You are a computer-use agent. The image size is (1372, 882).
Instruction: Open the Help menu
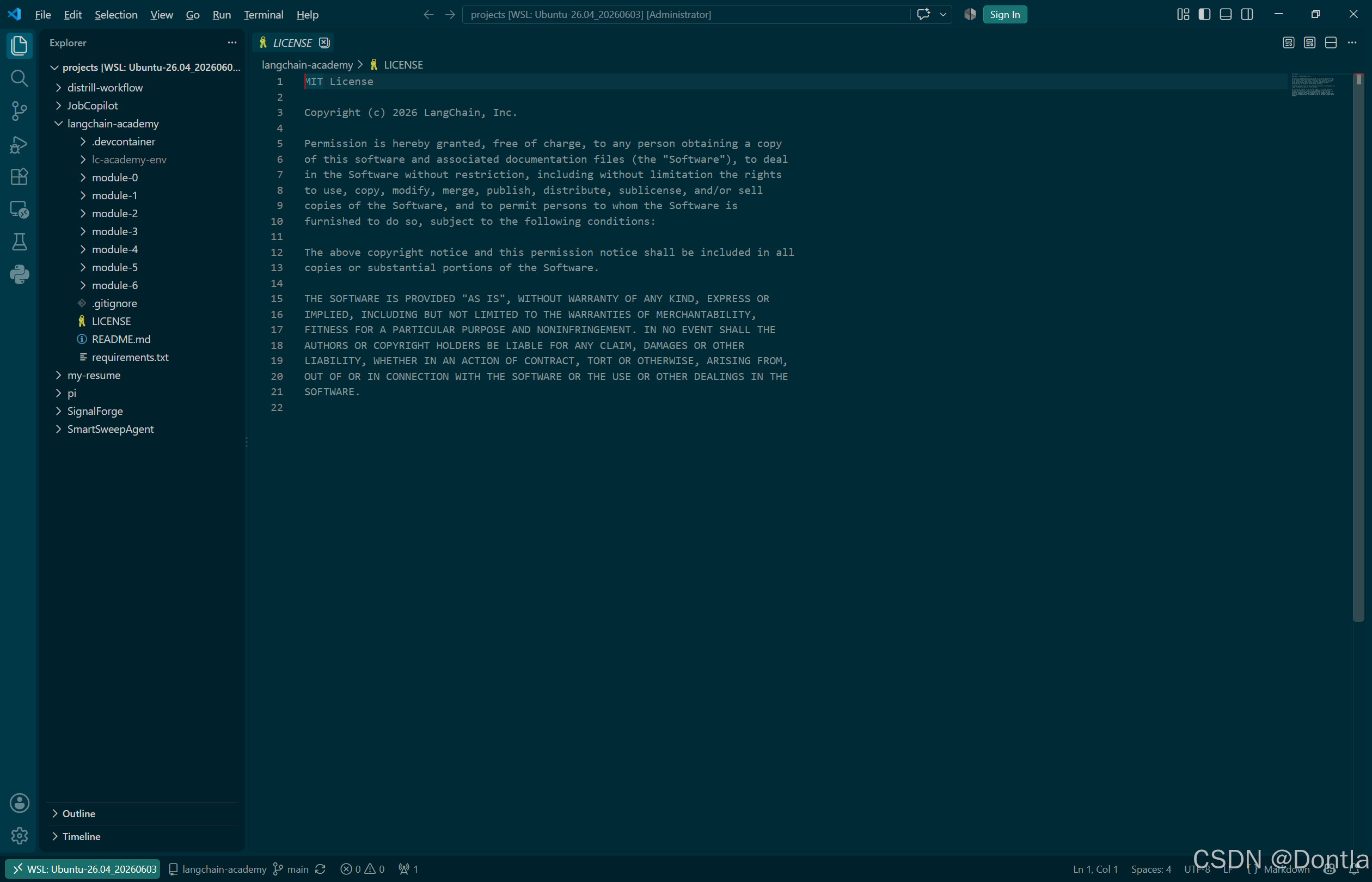coord(307,14)
